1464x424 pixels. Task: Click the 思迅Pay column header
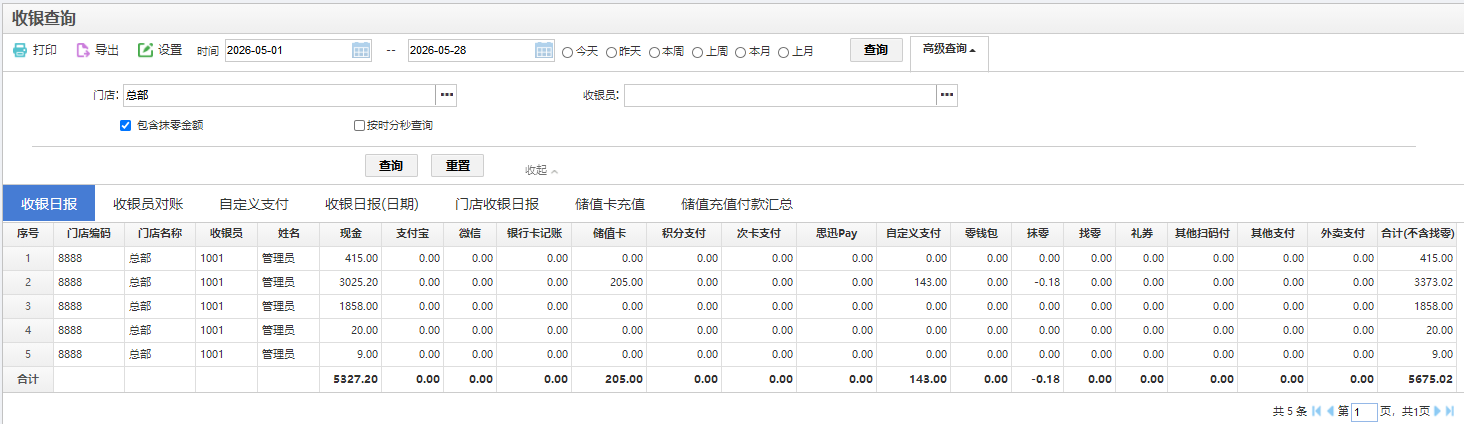836,233
